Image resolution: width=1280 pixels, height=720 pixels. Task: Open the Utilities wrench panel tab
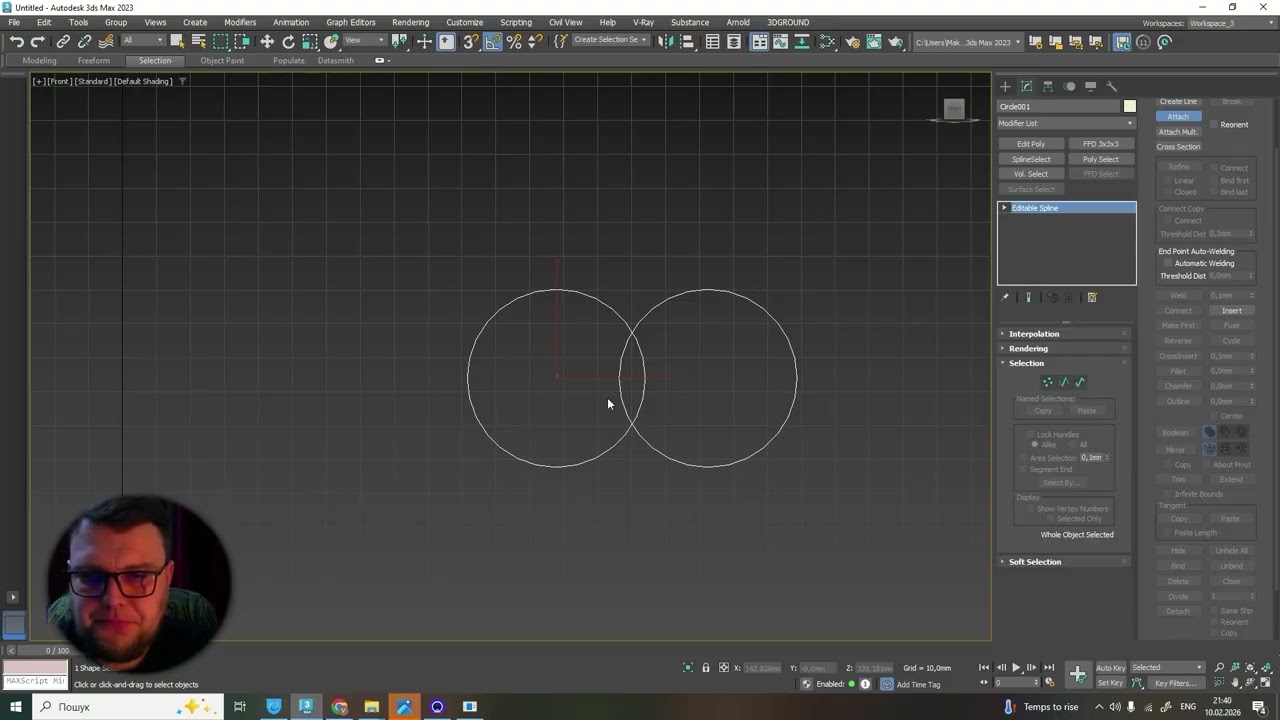click(x=1111, y=86)
